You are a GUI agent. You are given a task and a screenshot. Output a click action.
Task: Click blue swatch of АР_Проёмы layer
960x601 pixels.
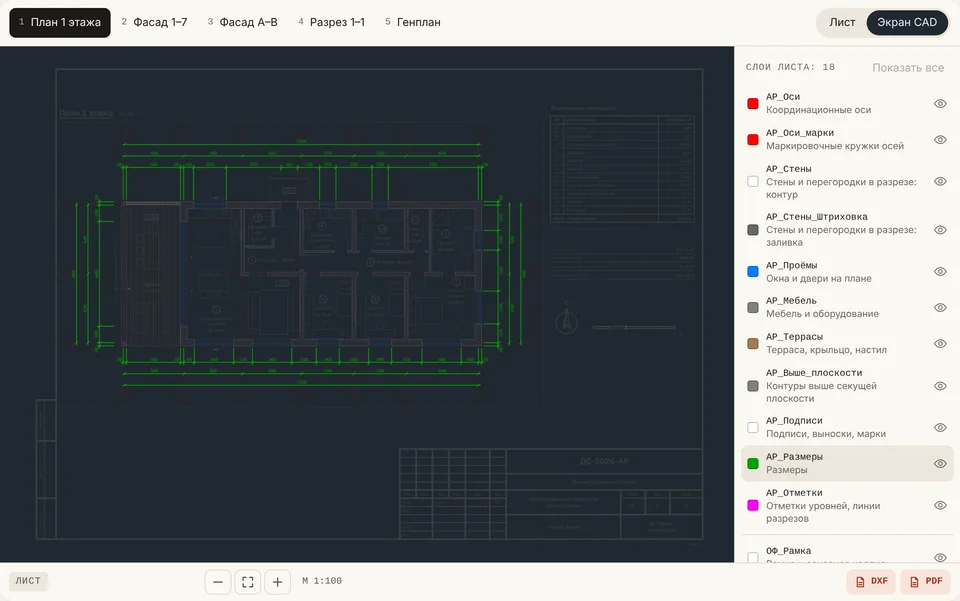click(x=753, y=271)
